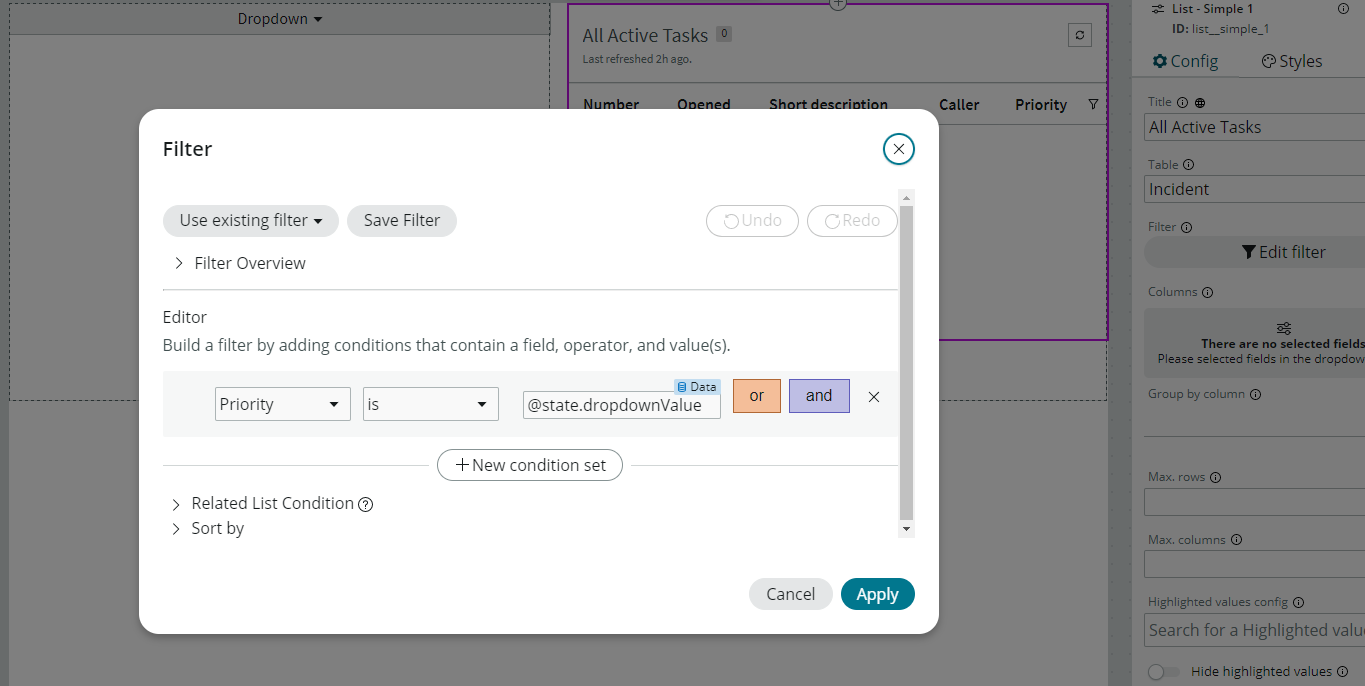
Task: Apply the filter
Action: (878, 594)
